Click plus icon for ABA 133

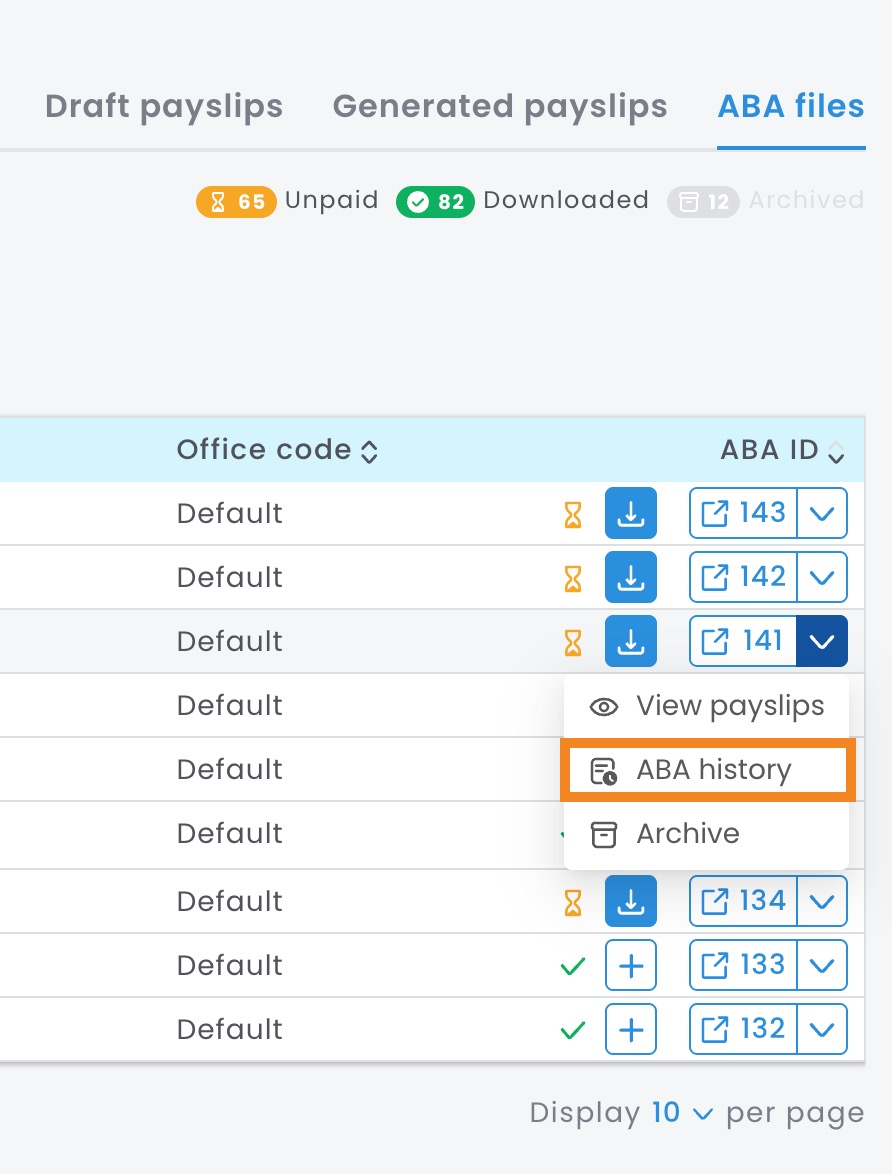[630, 965]
